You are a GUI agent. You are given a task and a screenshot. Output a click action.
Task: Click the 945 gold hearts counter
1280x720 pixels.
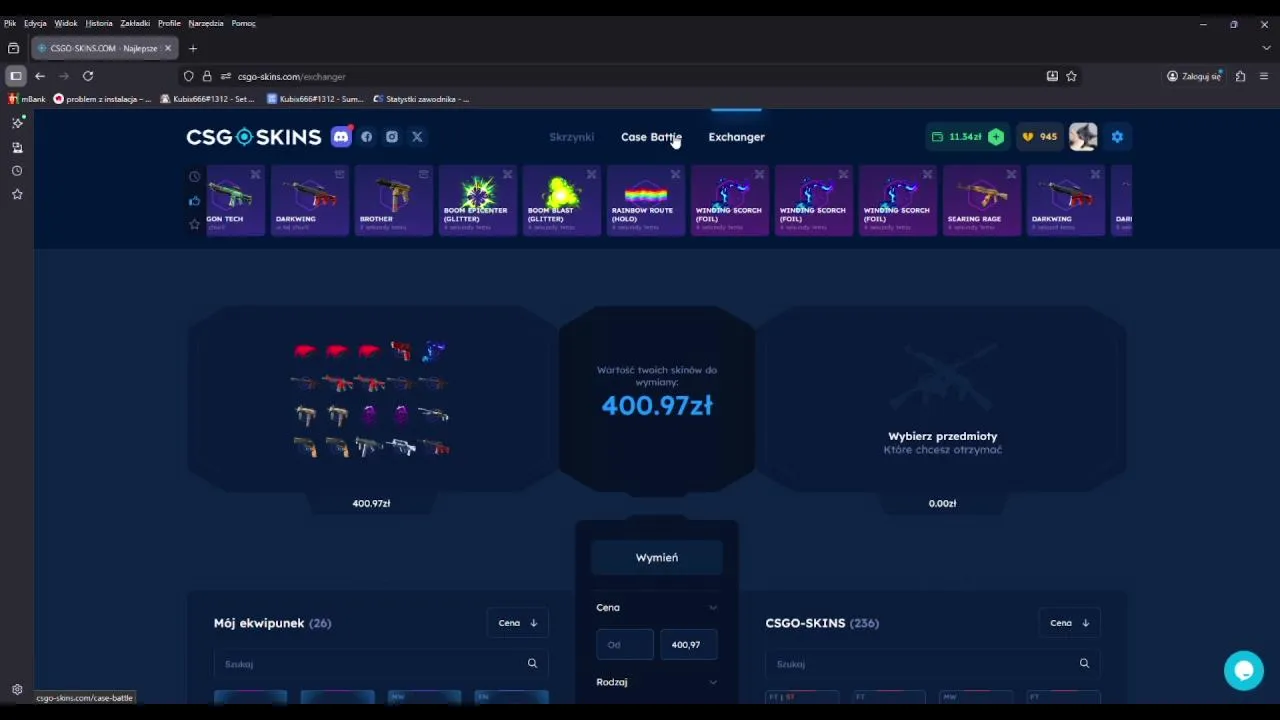click(x=1039, y=137)
